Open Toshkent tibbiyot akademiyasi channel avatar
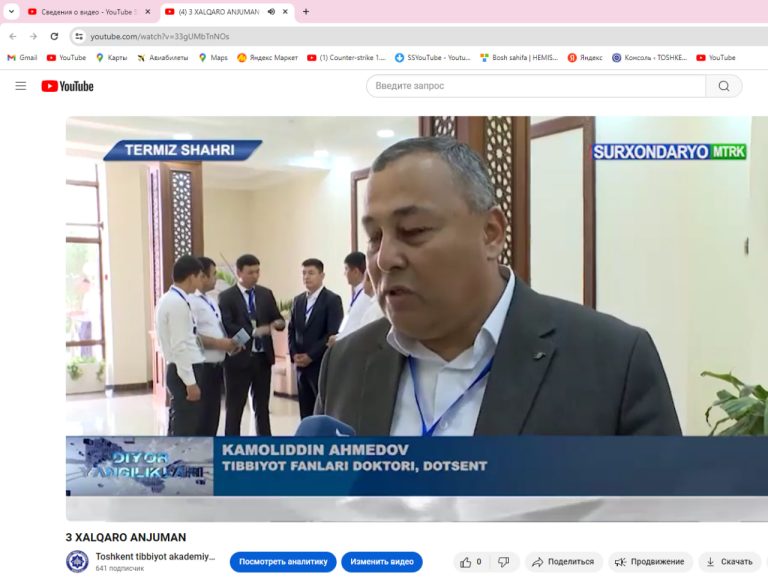The image size is (768, 580). click(77, 561)
